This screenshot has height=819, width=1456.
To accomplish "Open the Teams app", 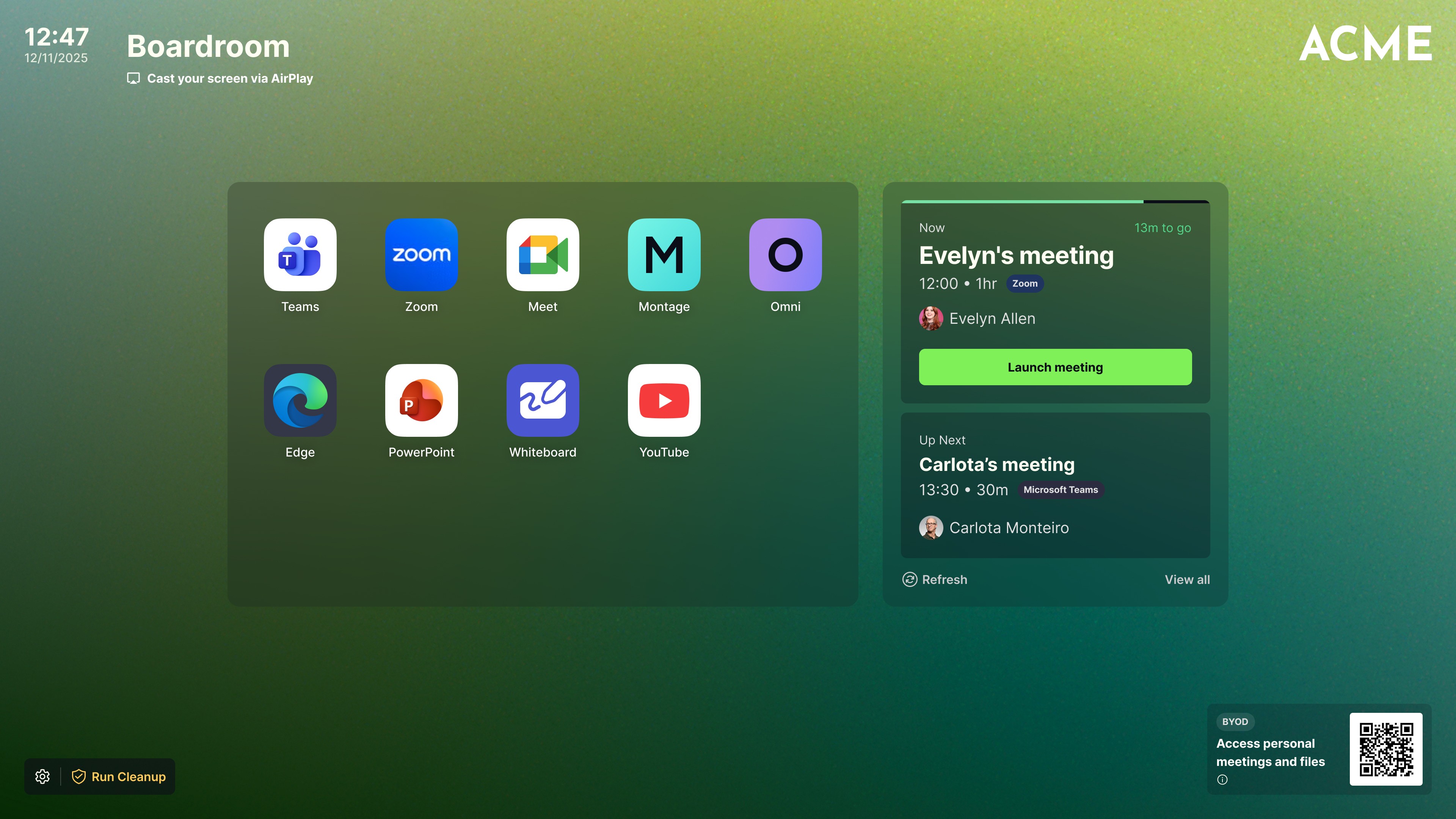I will 300,255.
